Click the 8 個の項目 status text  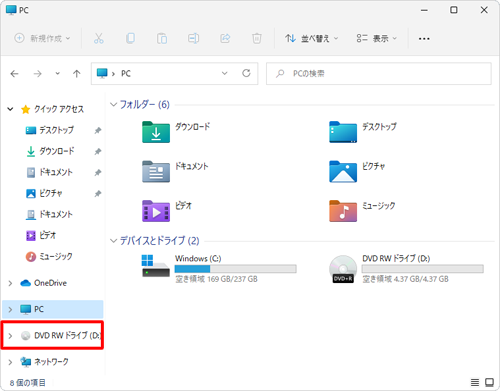(28, 383)
